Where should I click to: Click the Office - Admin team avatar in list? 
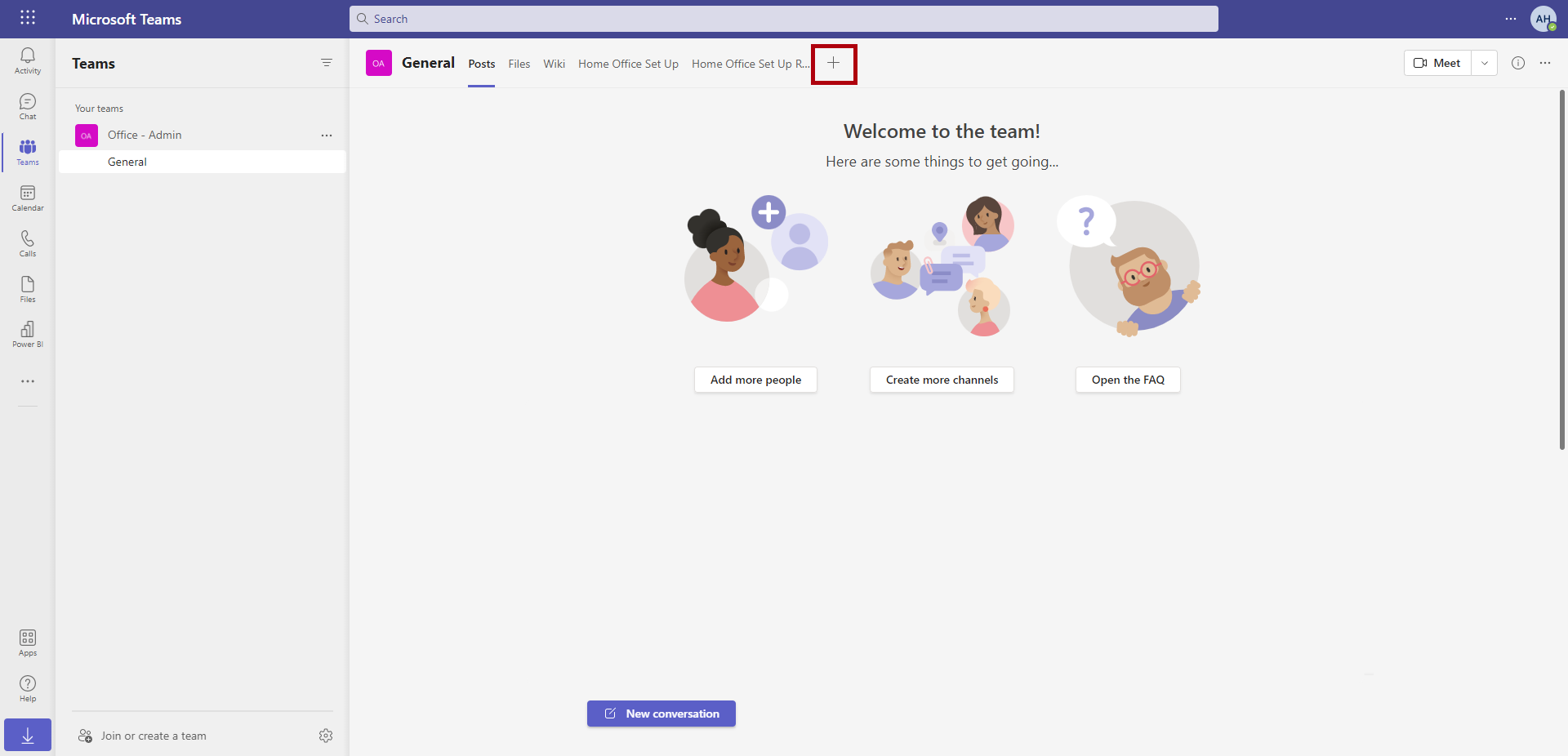coord(87,136)
